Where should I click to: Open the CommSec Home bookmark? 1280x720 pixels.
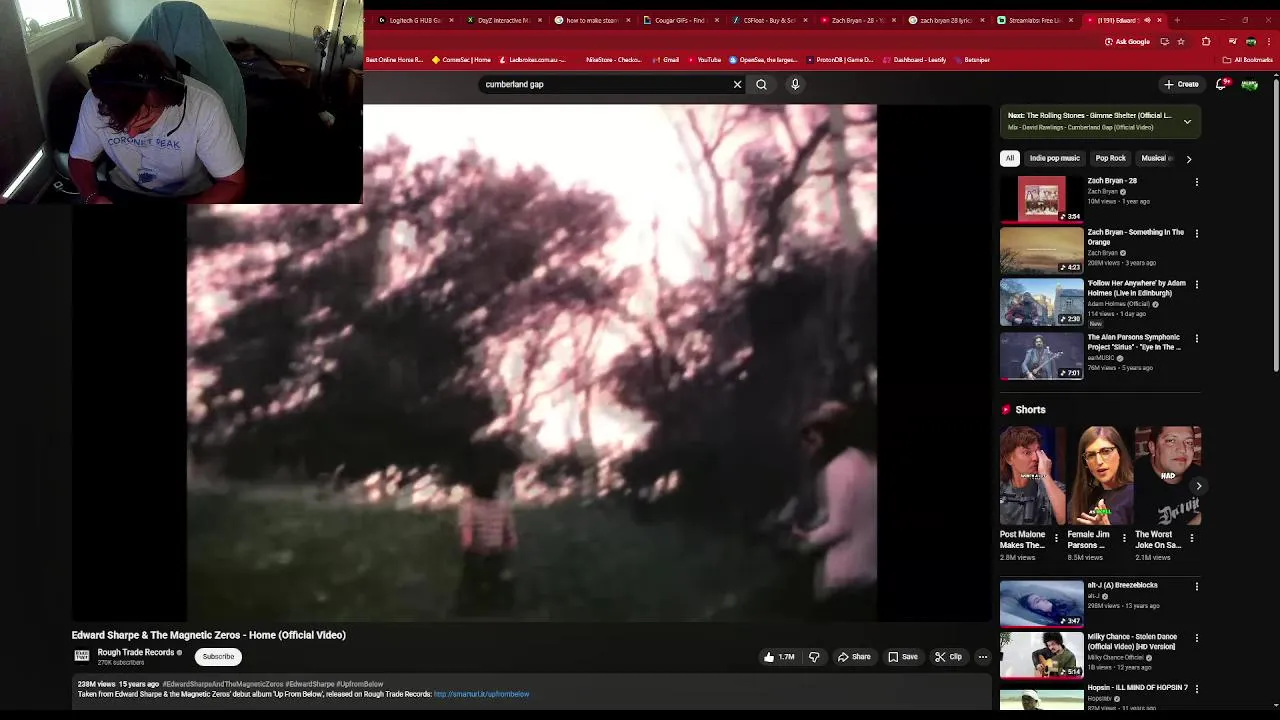(461, 60)
